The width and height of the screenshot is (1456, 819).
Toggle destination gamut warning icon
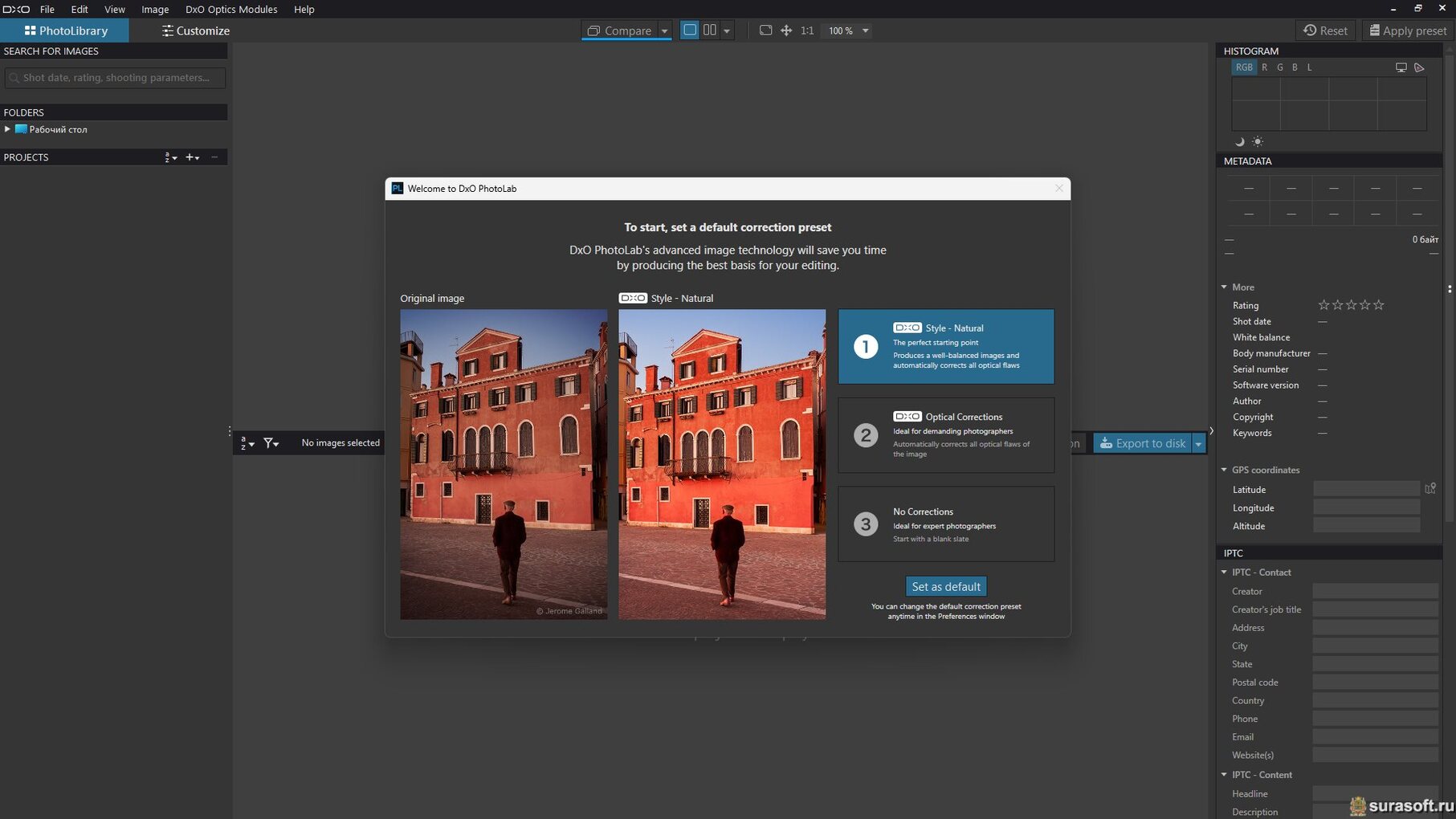click(1419, 67)
